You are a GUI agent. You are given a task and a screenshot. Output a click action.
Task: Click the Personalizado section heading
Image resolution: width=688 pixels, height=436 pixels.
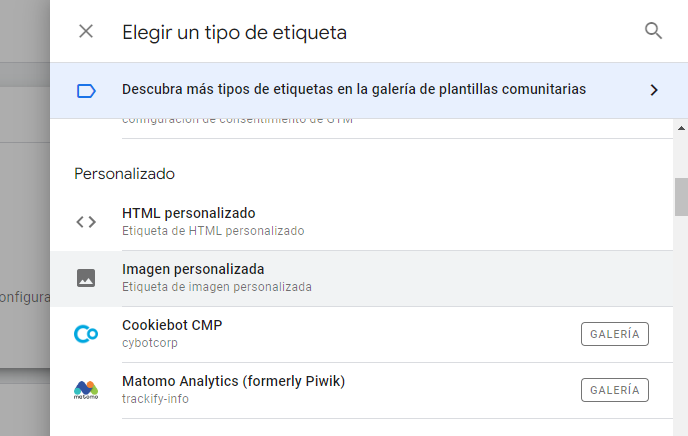click(x=125, y=174)
